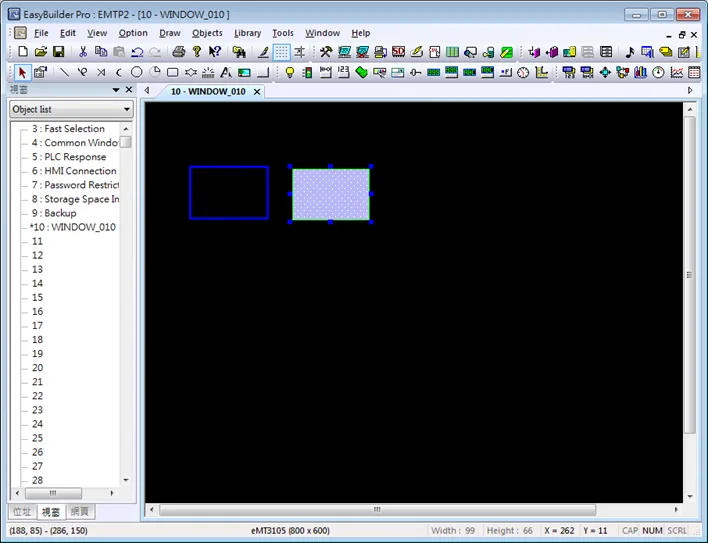Add a Function Key green object

click(362, 72)
